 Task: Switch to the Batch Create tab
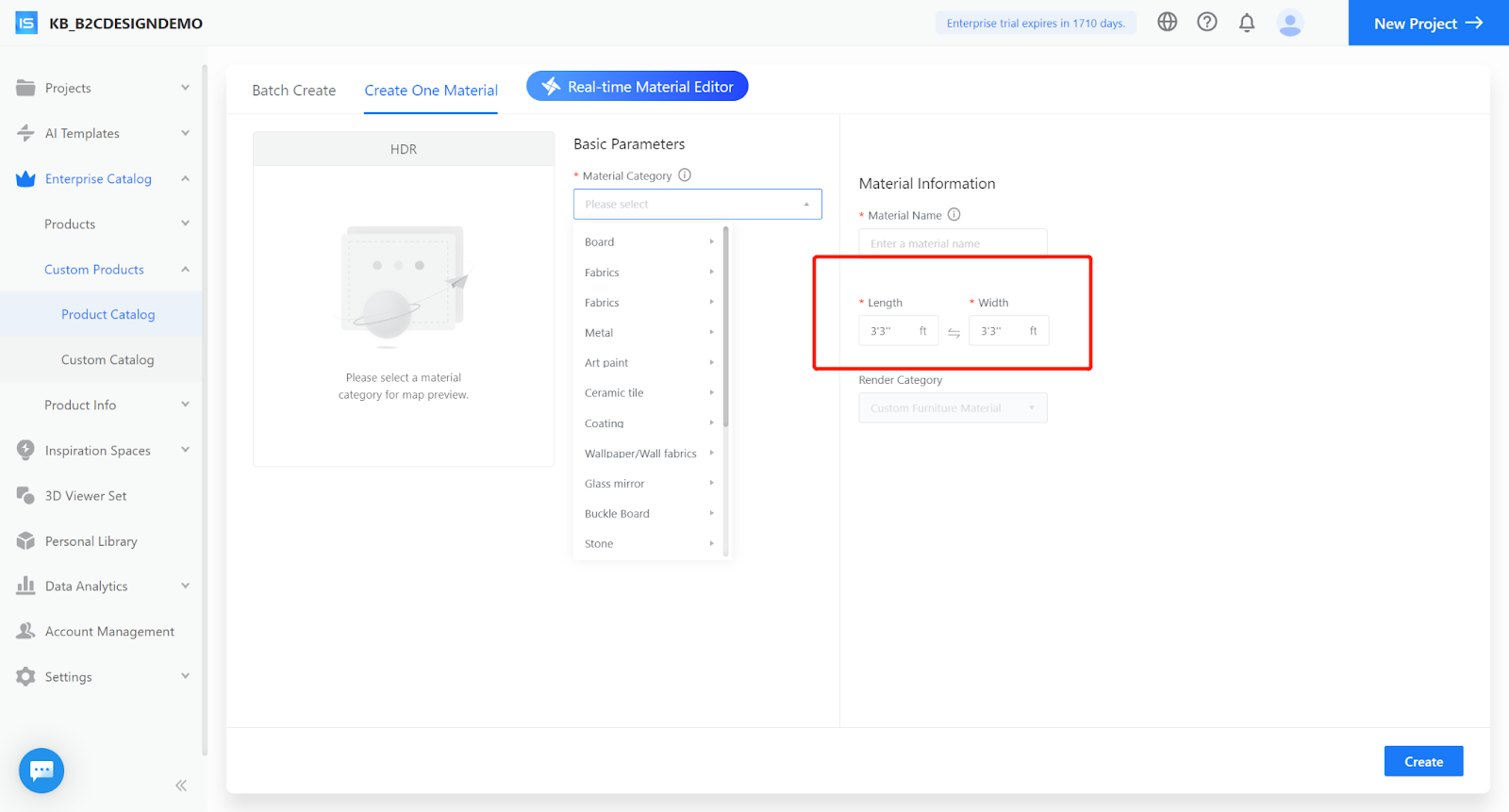(293, 91)
